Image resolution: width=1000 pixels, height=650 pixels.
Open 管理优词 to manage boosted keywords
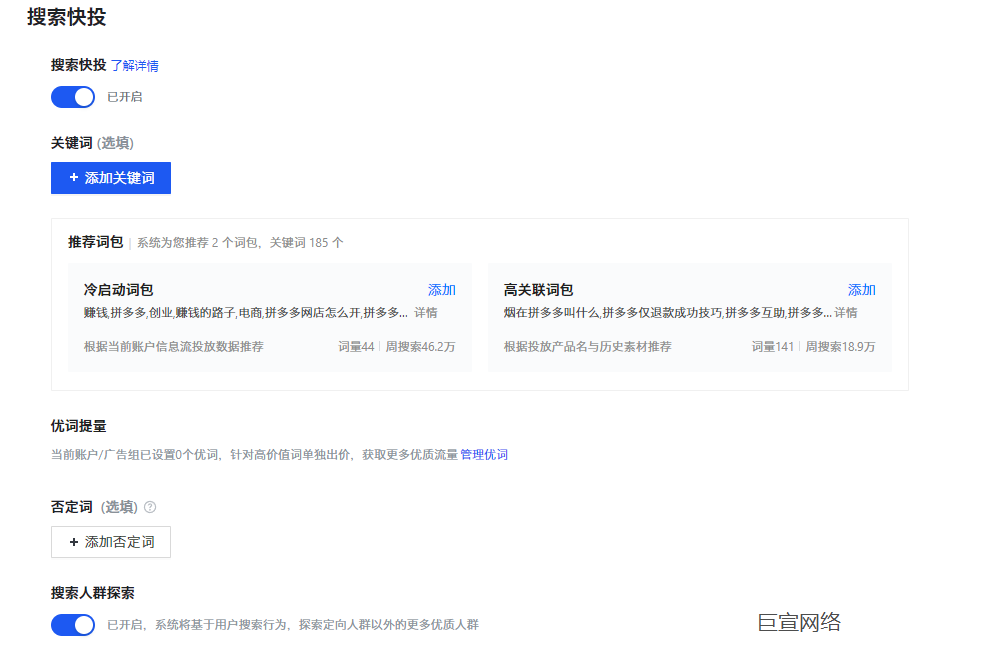pos(482,453)
